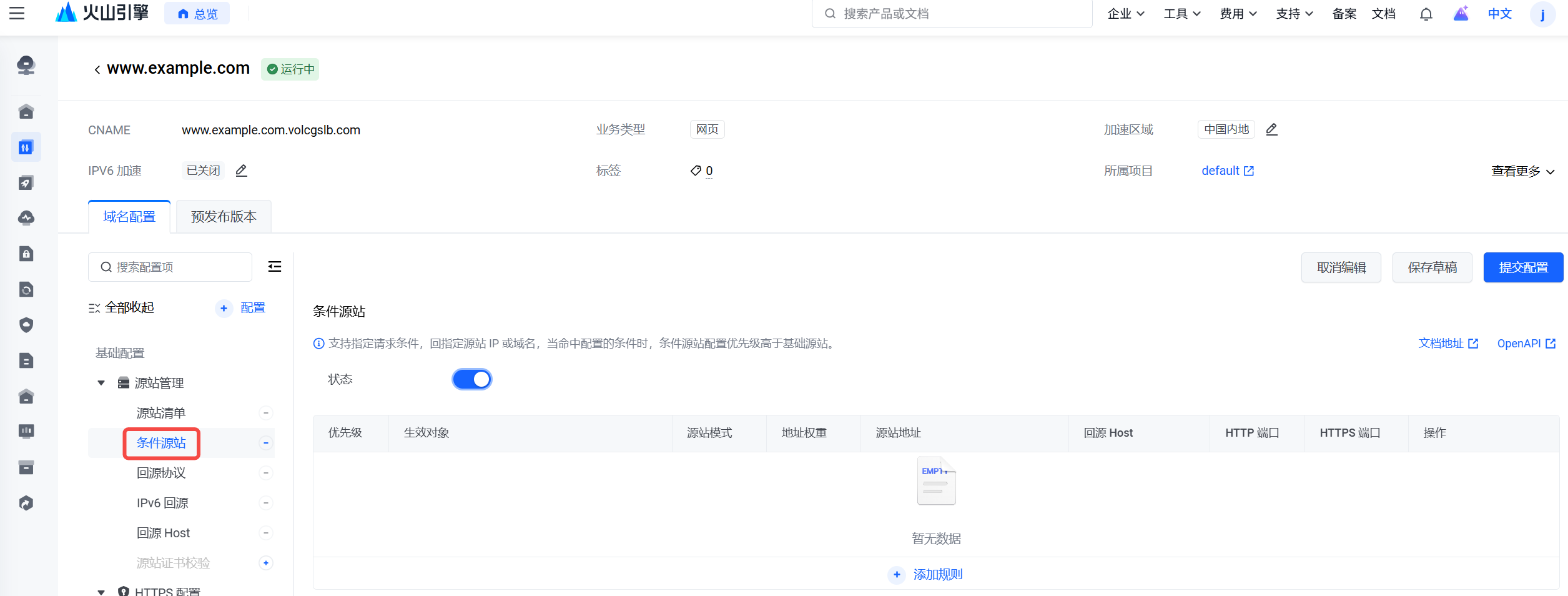Edit the IPV6 acceleration setting

click(241, 171)
